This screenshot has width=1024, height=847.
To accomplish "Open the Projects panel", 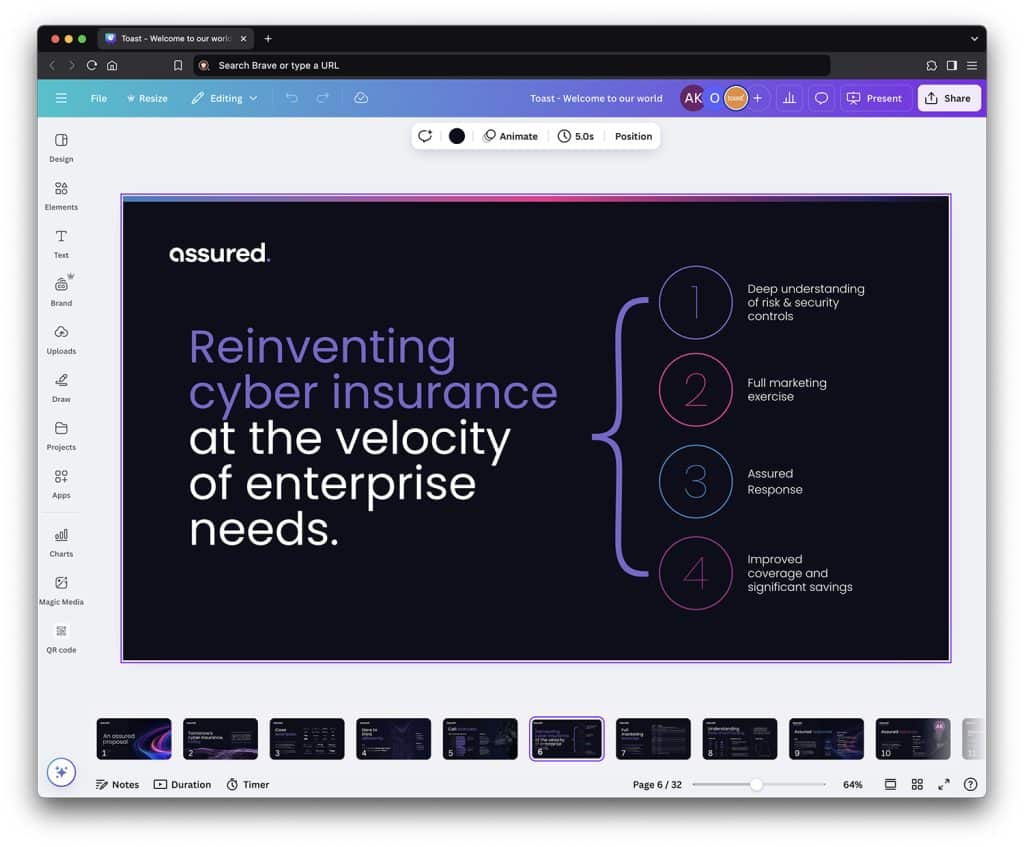I will [61, 436].
